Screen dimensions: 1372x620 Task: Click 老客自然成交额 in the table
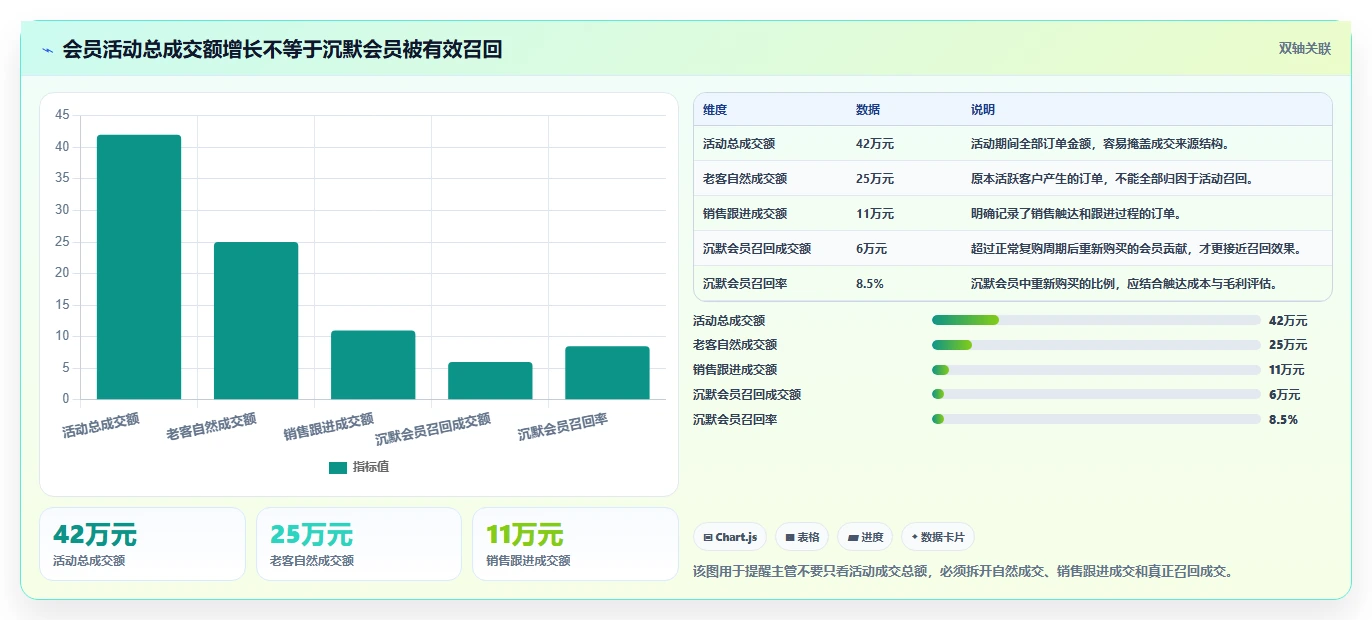point(745,179)
